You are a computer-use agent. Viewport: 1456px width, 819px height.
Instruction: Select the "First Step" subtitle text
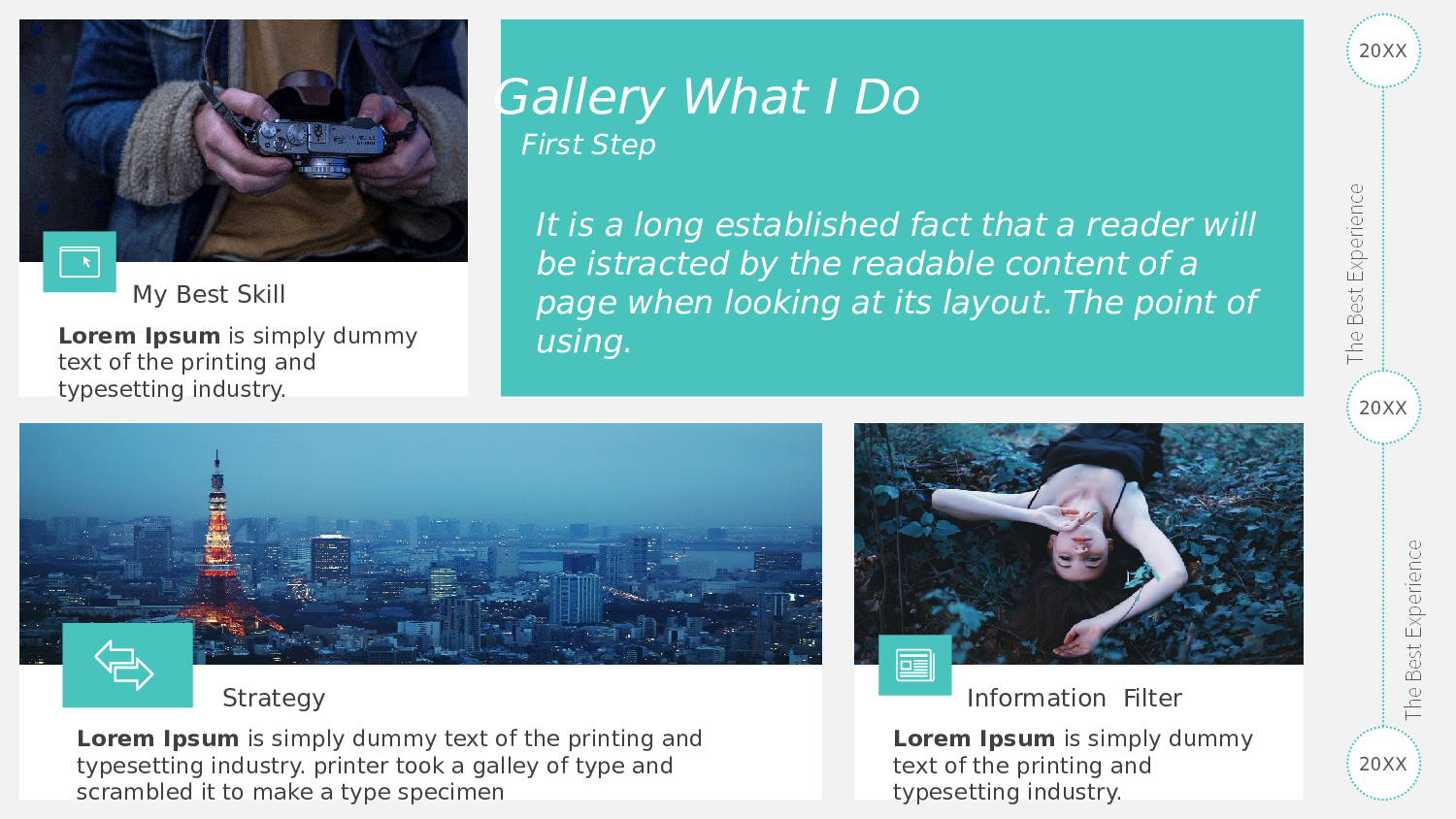coord(588,145)
